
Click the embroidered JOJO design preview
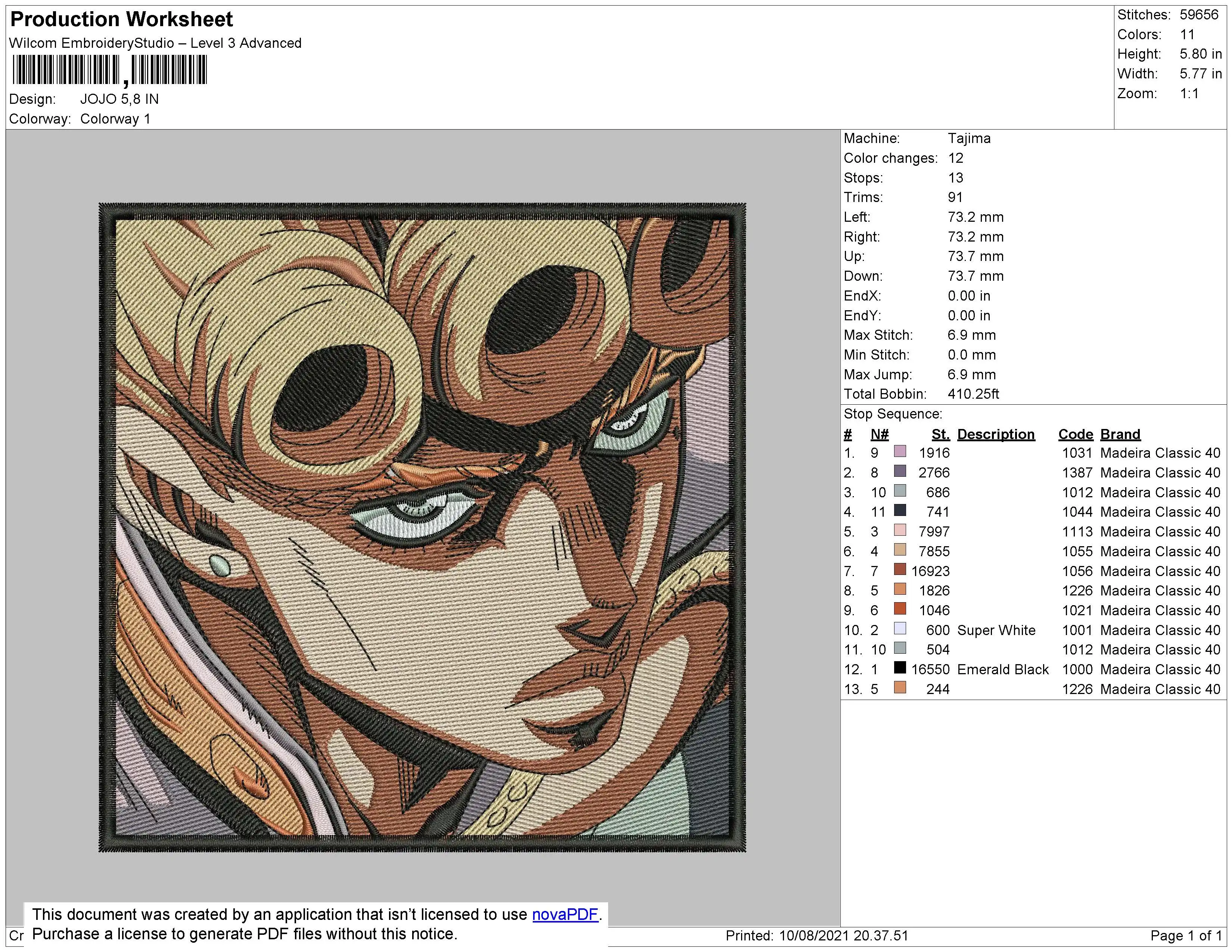(422, 527)
